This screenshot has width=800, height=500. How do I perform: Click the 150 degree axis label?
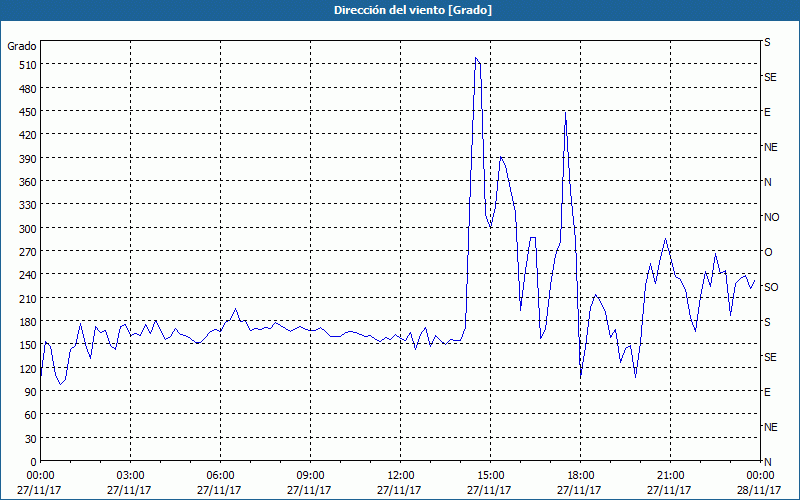(x=28, y=345)
